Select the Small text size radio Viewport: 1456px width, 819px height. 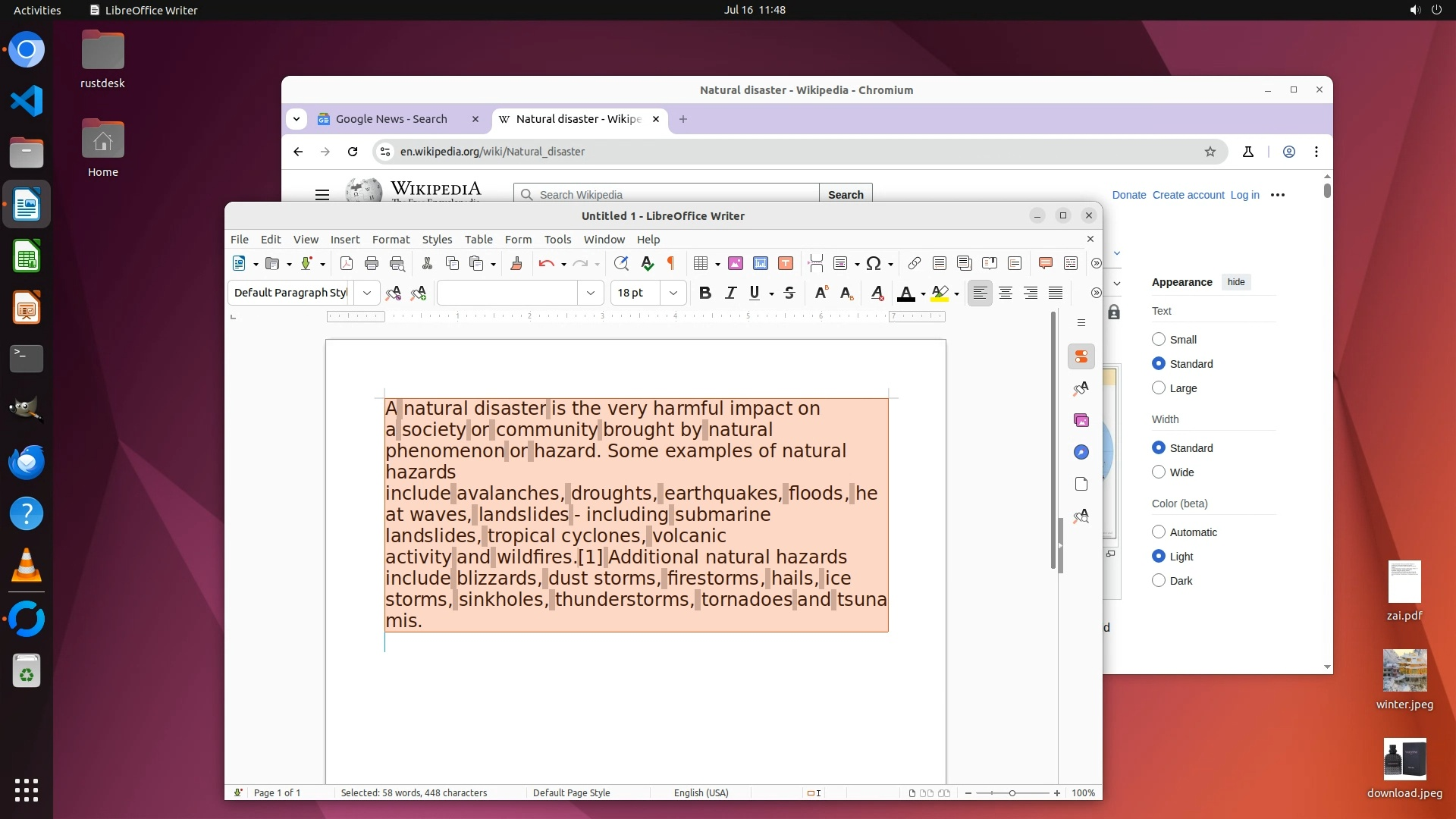1159,340
